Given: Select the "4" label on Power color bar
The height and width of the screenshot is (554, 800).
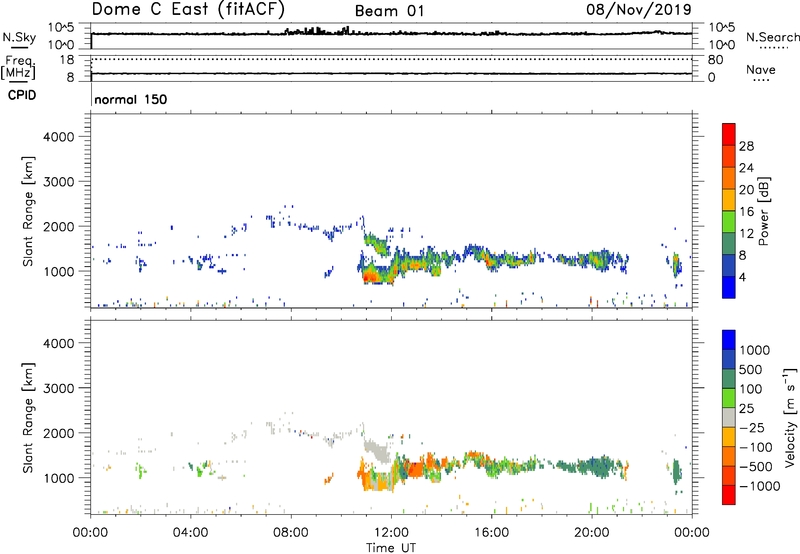Looking at the screenshot, I should coord(742,278).
